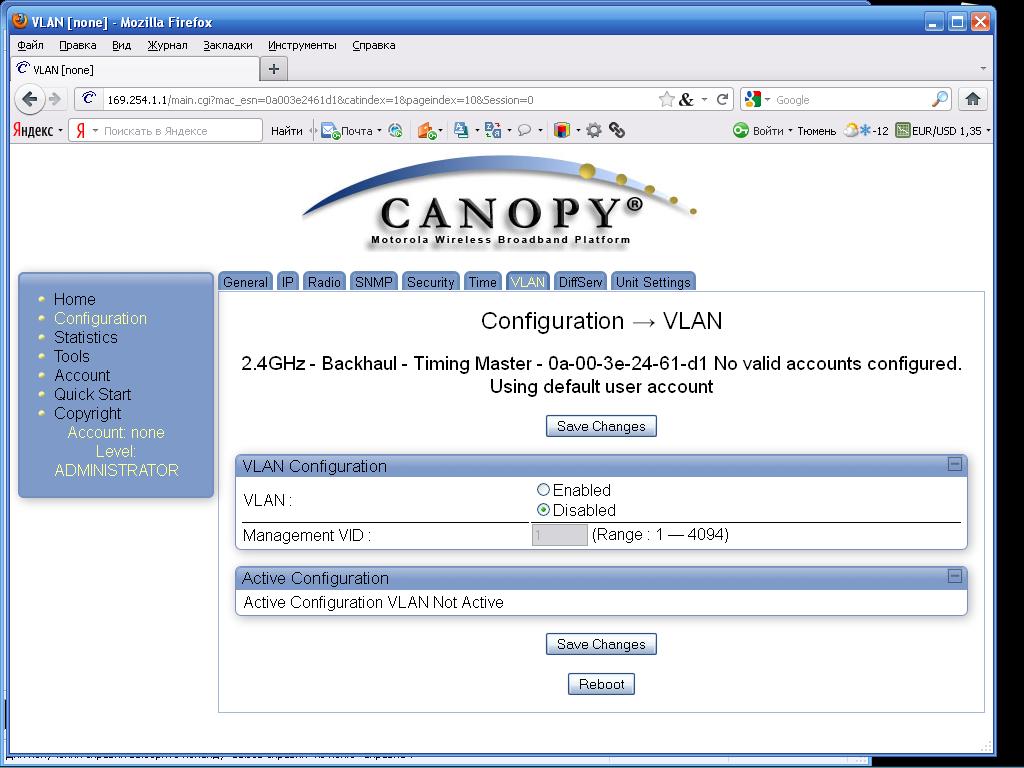Viewport: 1024px width, 768px height.
Task: Click the bottom Save Changes button
Action: [601, 644]
